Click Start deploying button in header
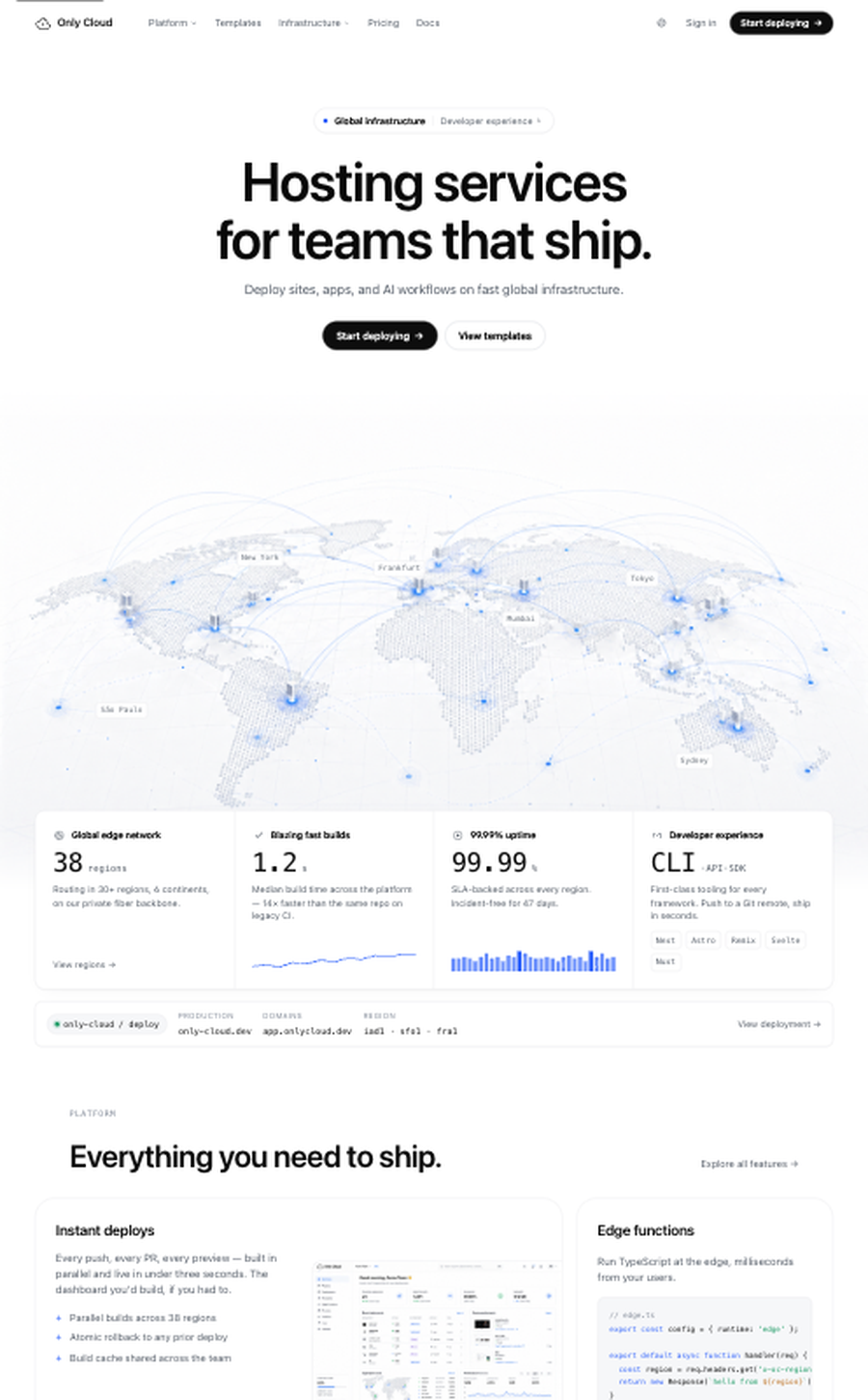This screenshot has width=868, height=1400. point(780,23)
